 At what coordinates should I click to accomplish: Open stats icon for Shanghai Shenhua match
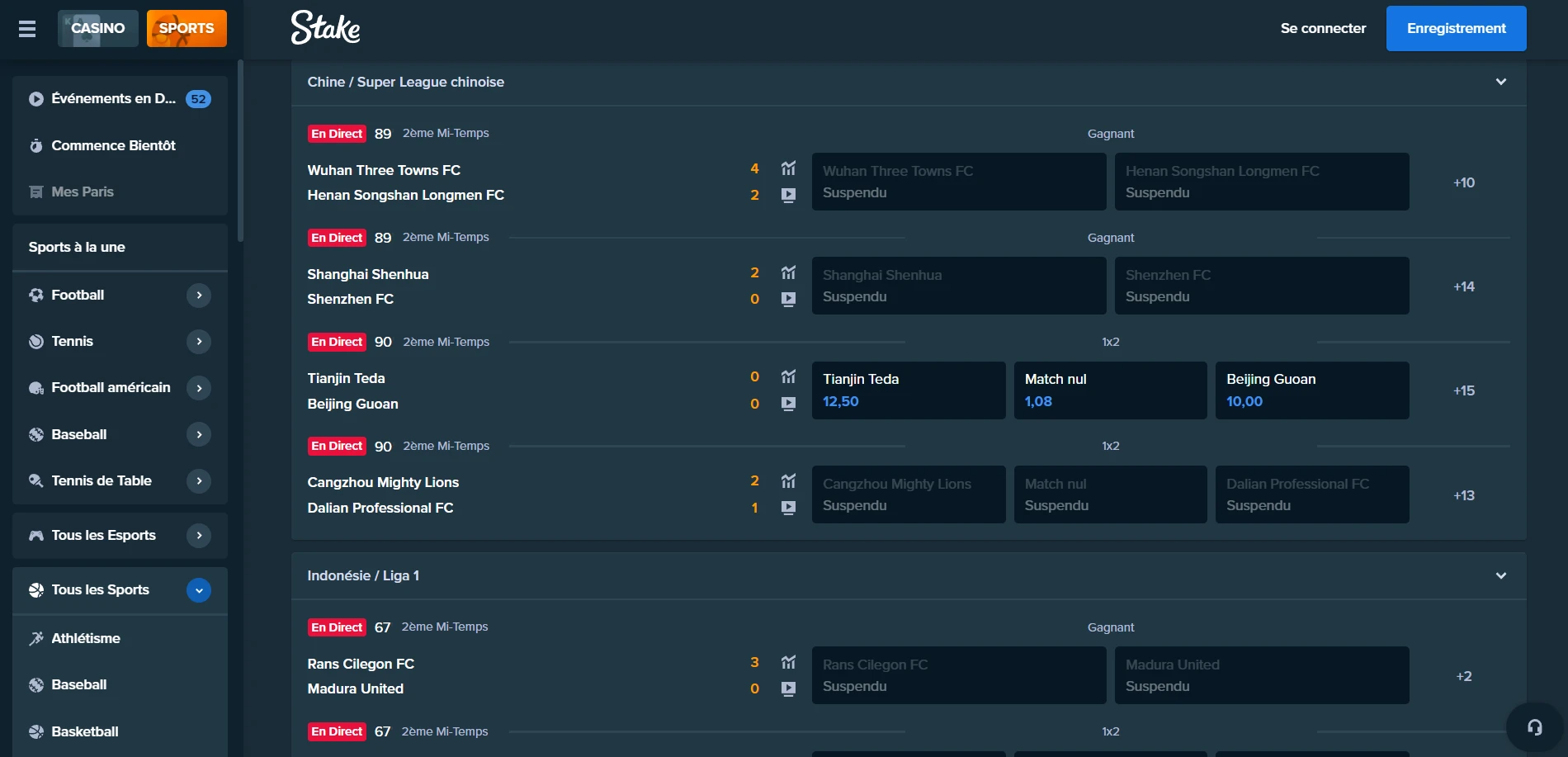788,272
